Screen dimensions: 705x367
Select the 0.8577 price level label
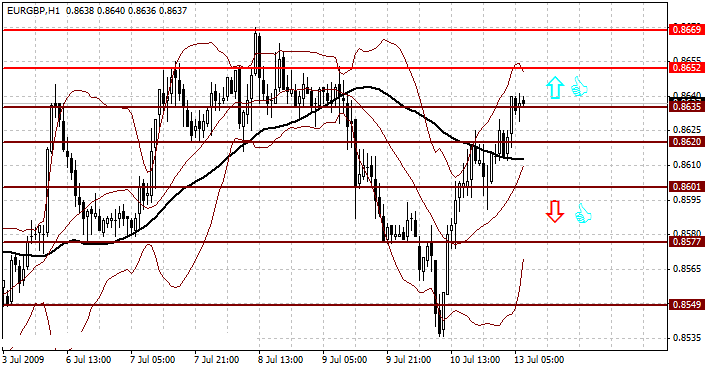686,242
